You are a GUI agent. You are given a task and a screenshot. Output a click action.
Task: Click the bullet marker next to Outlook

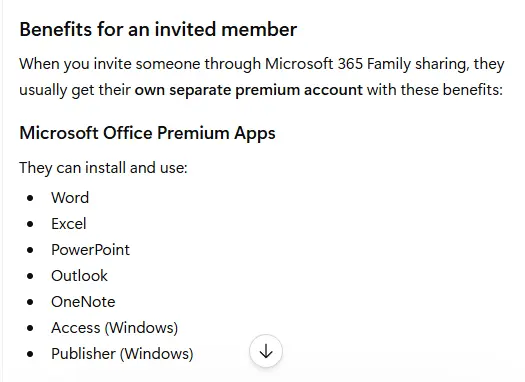[x=30, y=276]
